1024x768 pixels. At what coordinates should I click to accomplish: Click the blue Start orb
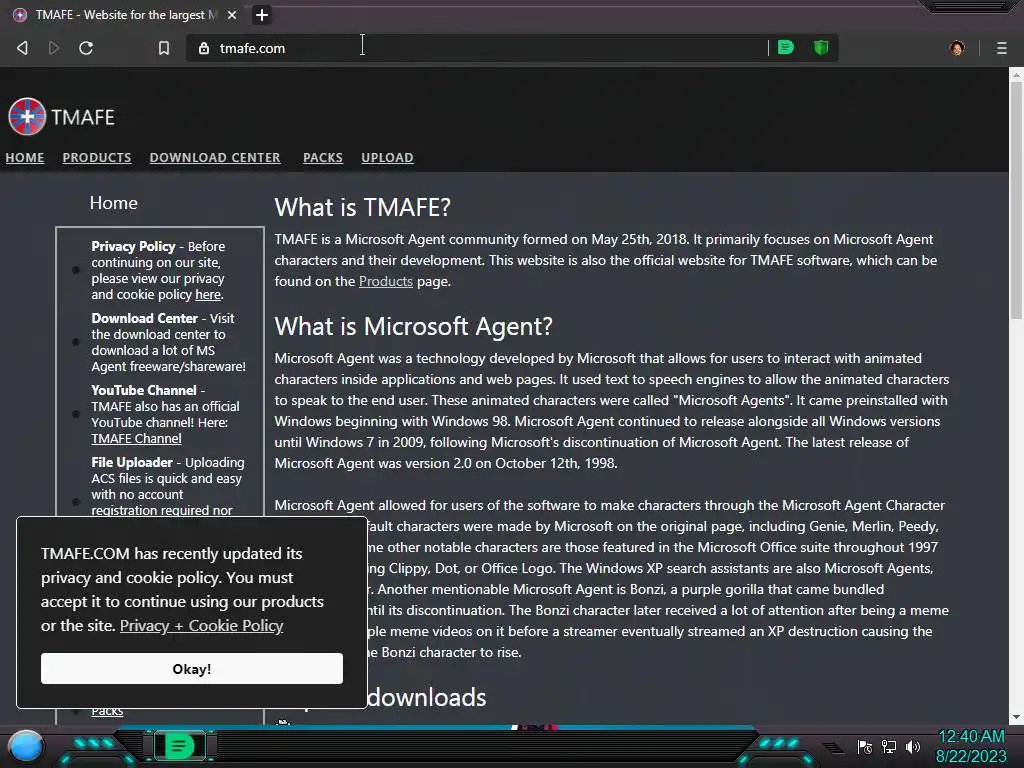25,746
